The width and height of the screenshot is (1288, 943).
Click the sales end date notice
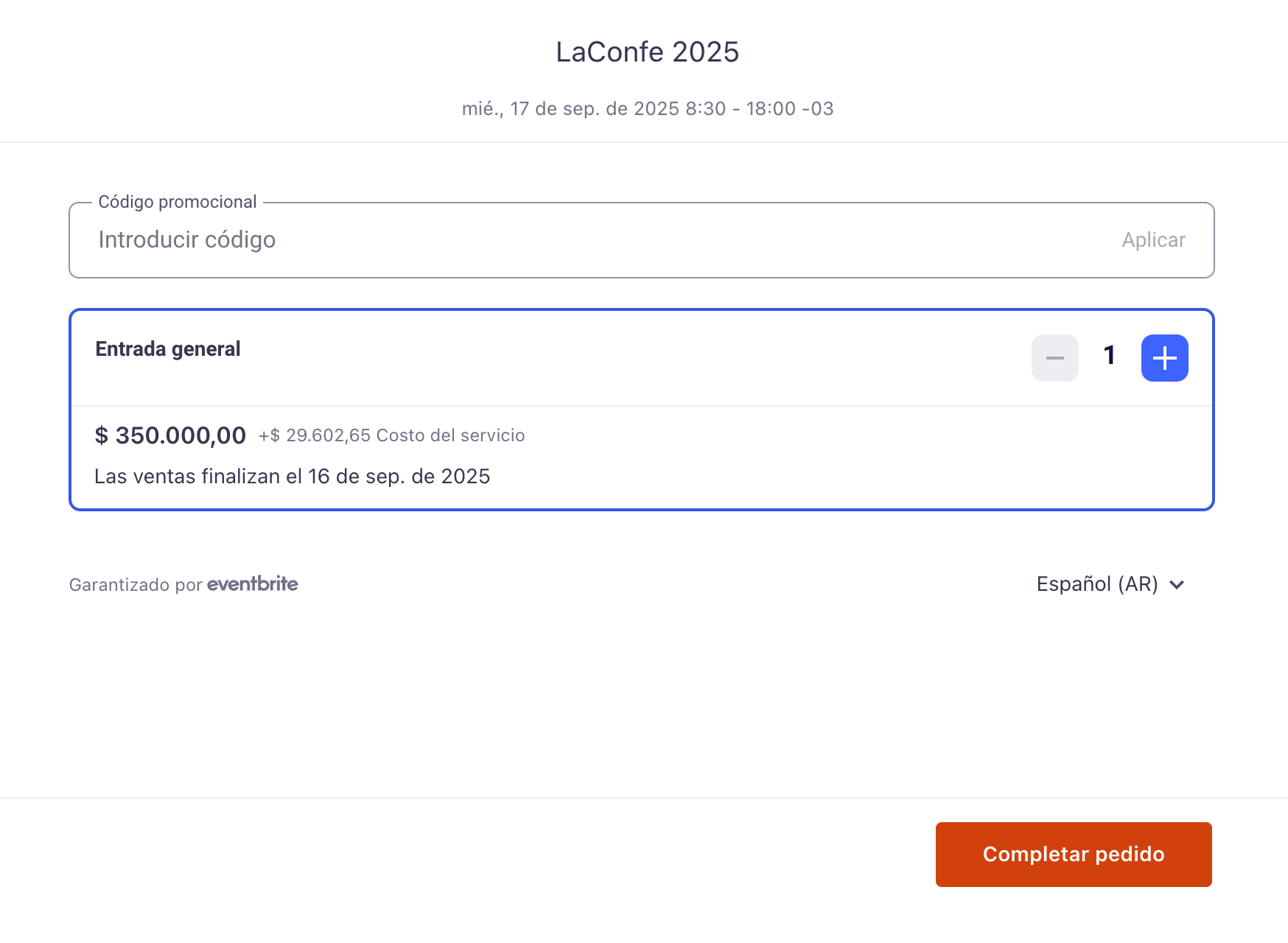coord(293,477)
